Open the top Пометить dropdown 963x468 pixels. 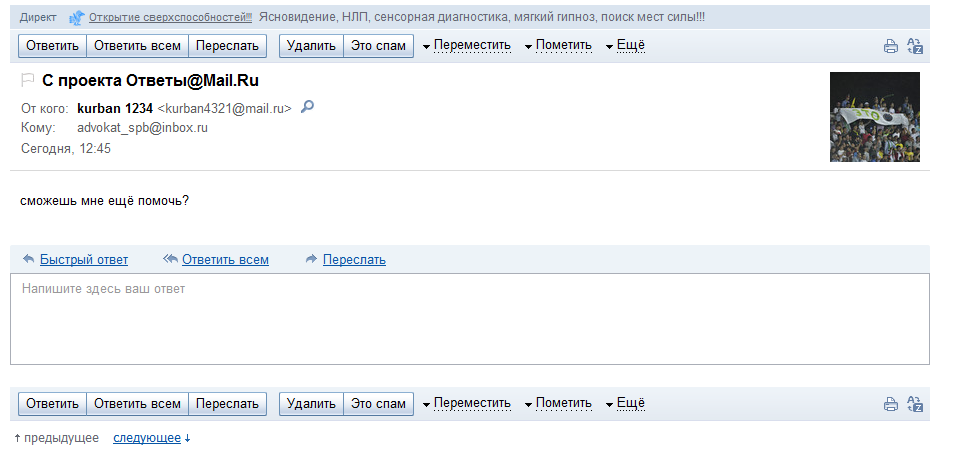tap(558, 45)
